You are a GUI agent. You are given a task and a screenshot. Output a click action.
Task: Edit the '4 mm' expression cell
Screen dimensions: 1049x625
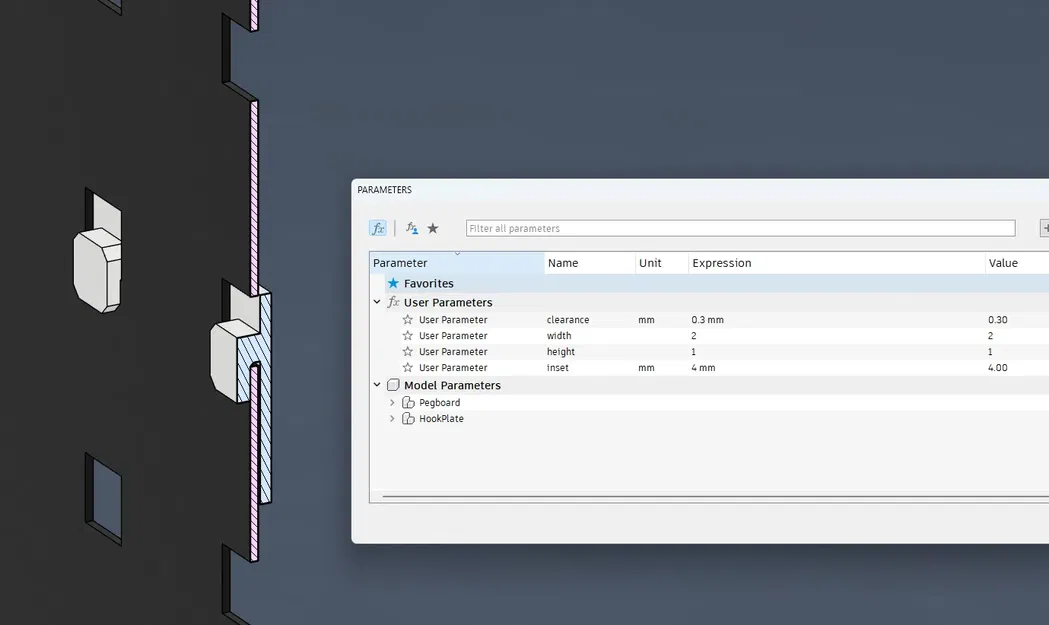[x=704, y=367]
